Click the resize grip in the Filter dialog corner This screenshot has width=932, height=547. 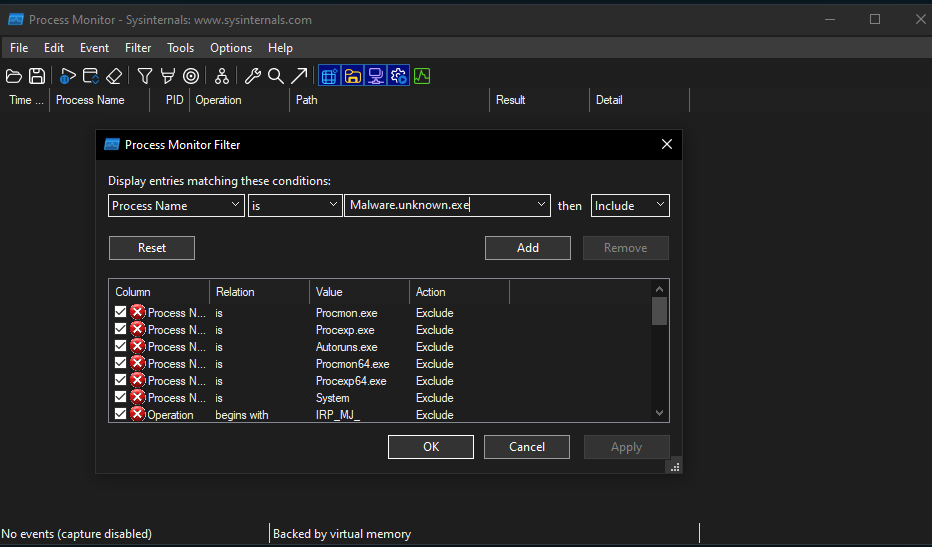pos(675,467)
